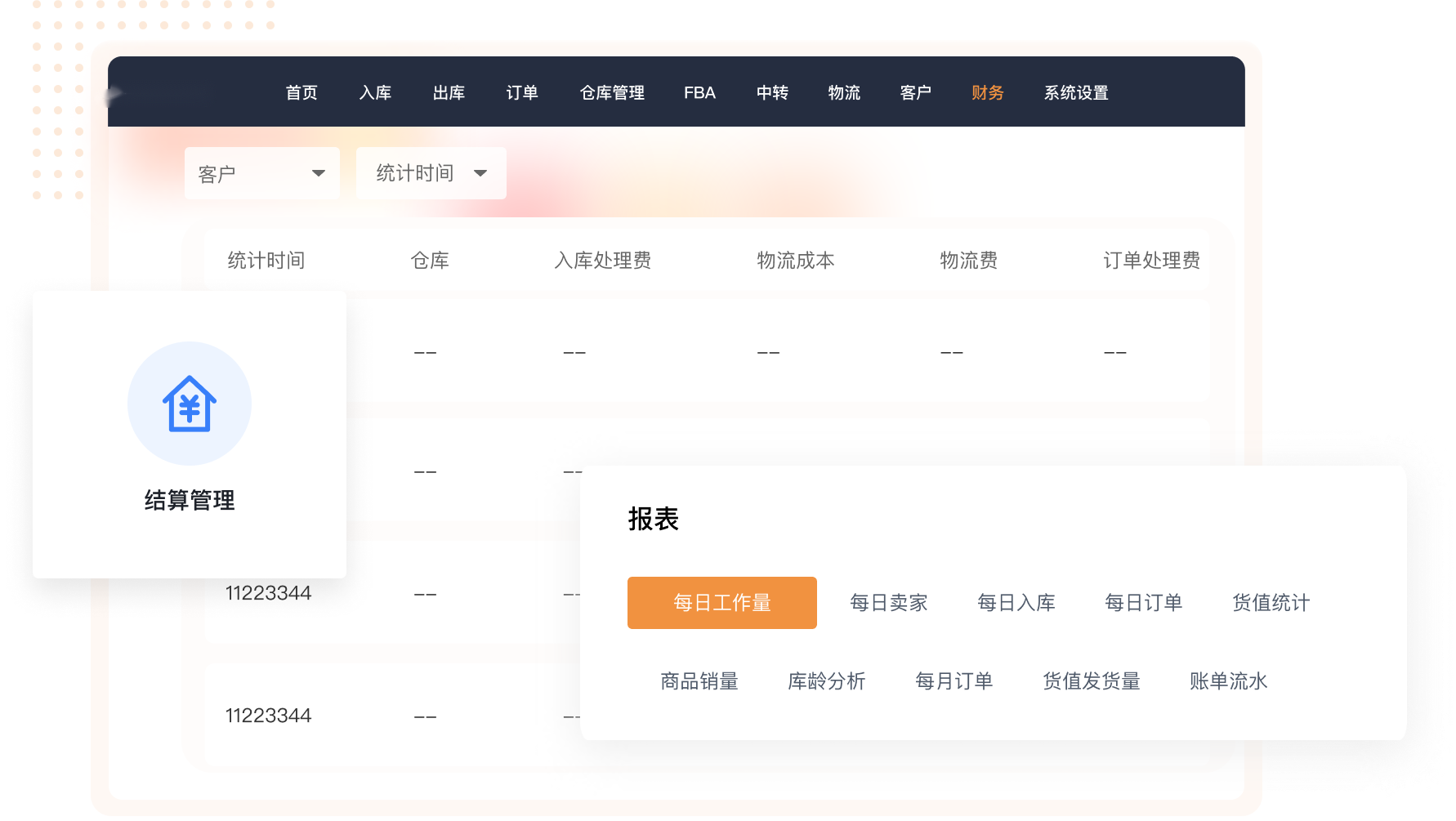The image size is (1456, 821).
Task: View the 账单流水 report
Action: coord(1228,681)
